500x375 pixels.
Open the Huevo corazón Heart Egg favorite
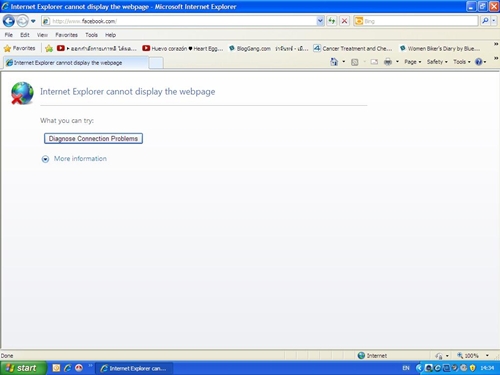(183, 48)
